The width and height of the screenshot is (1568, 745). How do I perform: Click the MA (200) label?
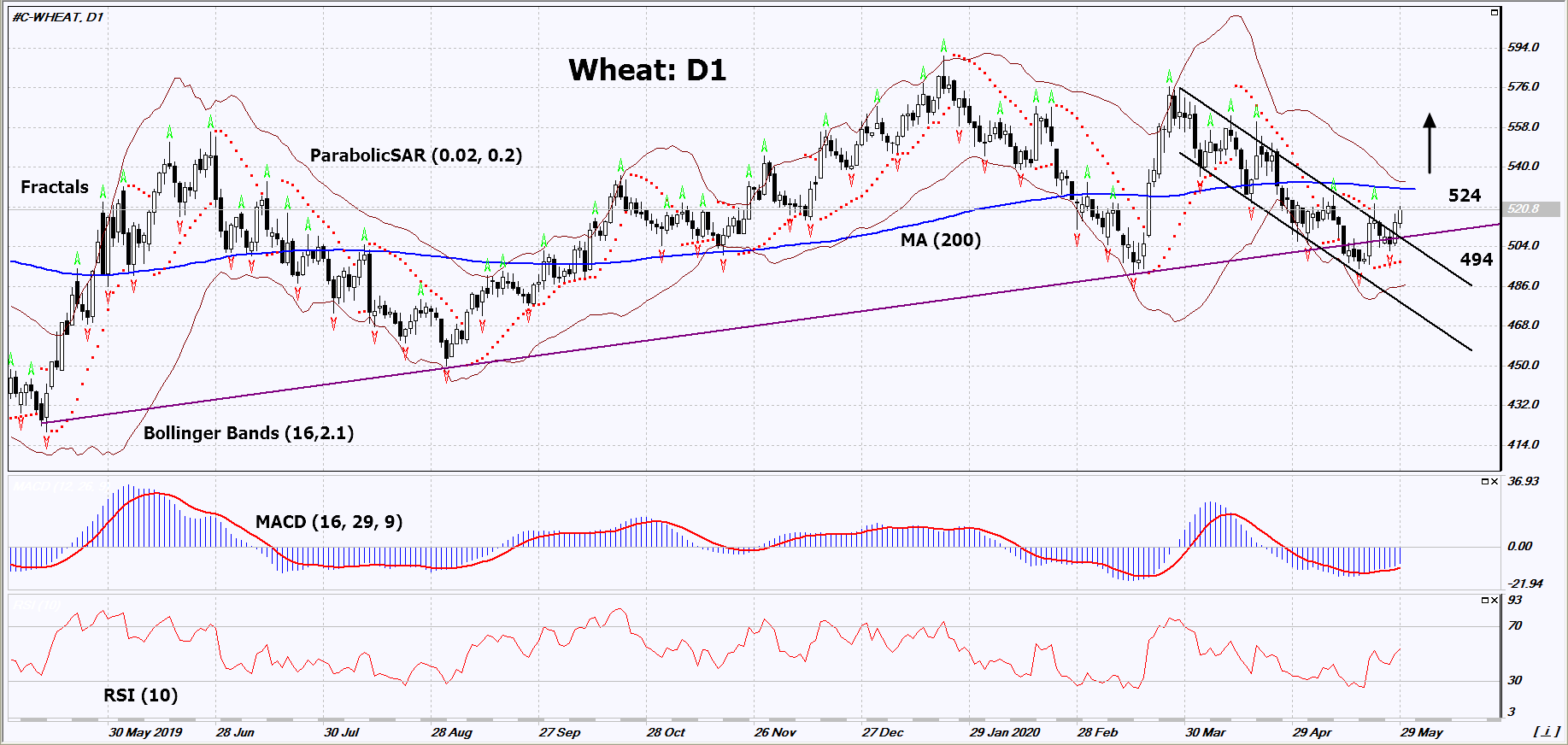click(940, 240)
